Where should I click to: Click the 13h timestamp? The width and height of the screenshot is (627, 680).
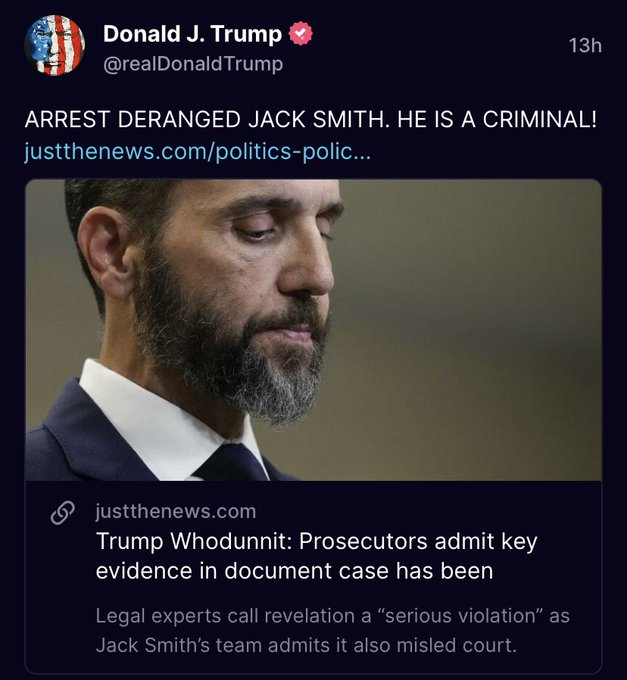(585, 46)
